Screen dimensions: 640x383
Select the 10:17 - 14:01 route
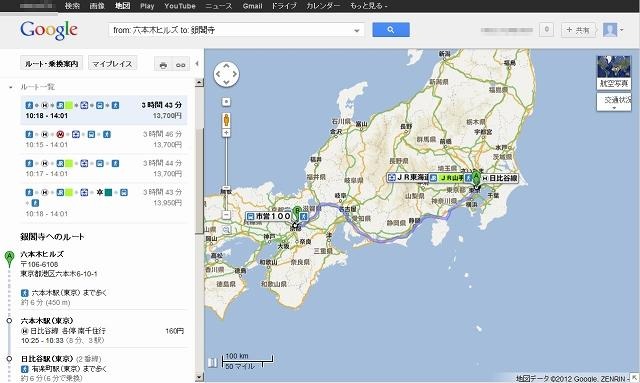[x=104, y=168]
